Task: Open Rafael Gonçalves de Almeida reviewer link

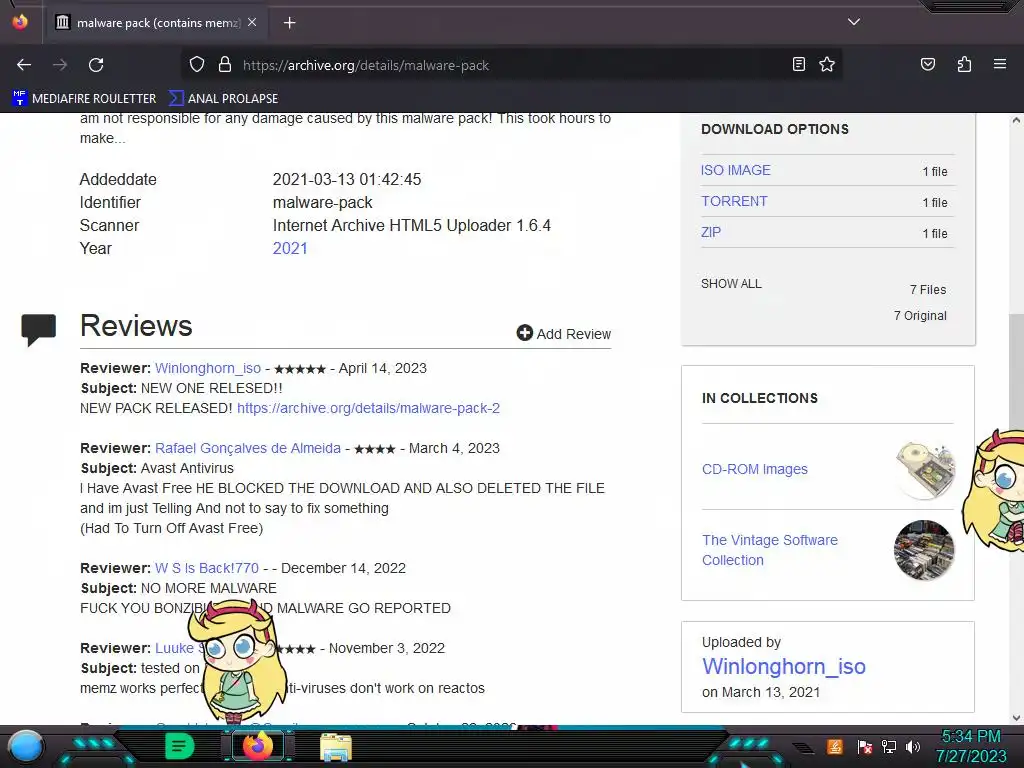Action: click(248, 448)
